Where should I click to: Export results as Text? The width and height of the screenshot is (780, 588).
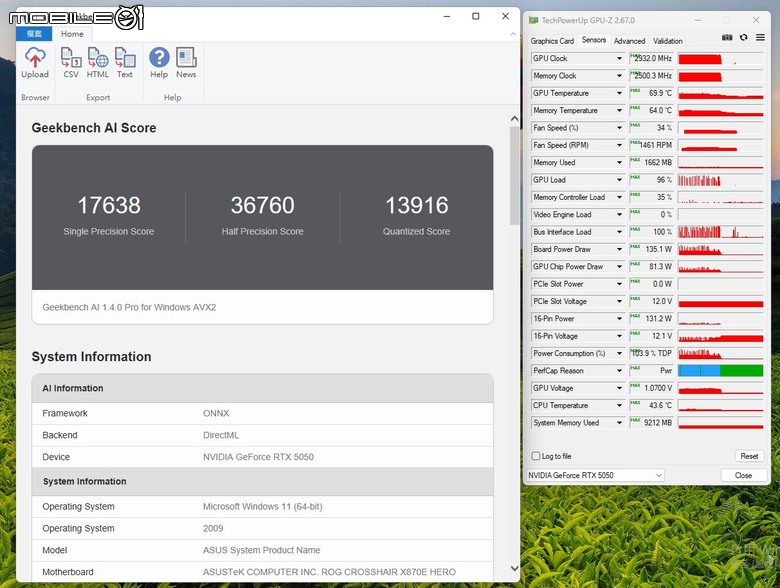pyautogui.click(x=125, y=63)
